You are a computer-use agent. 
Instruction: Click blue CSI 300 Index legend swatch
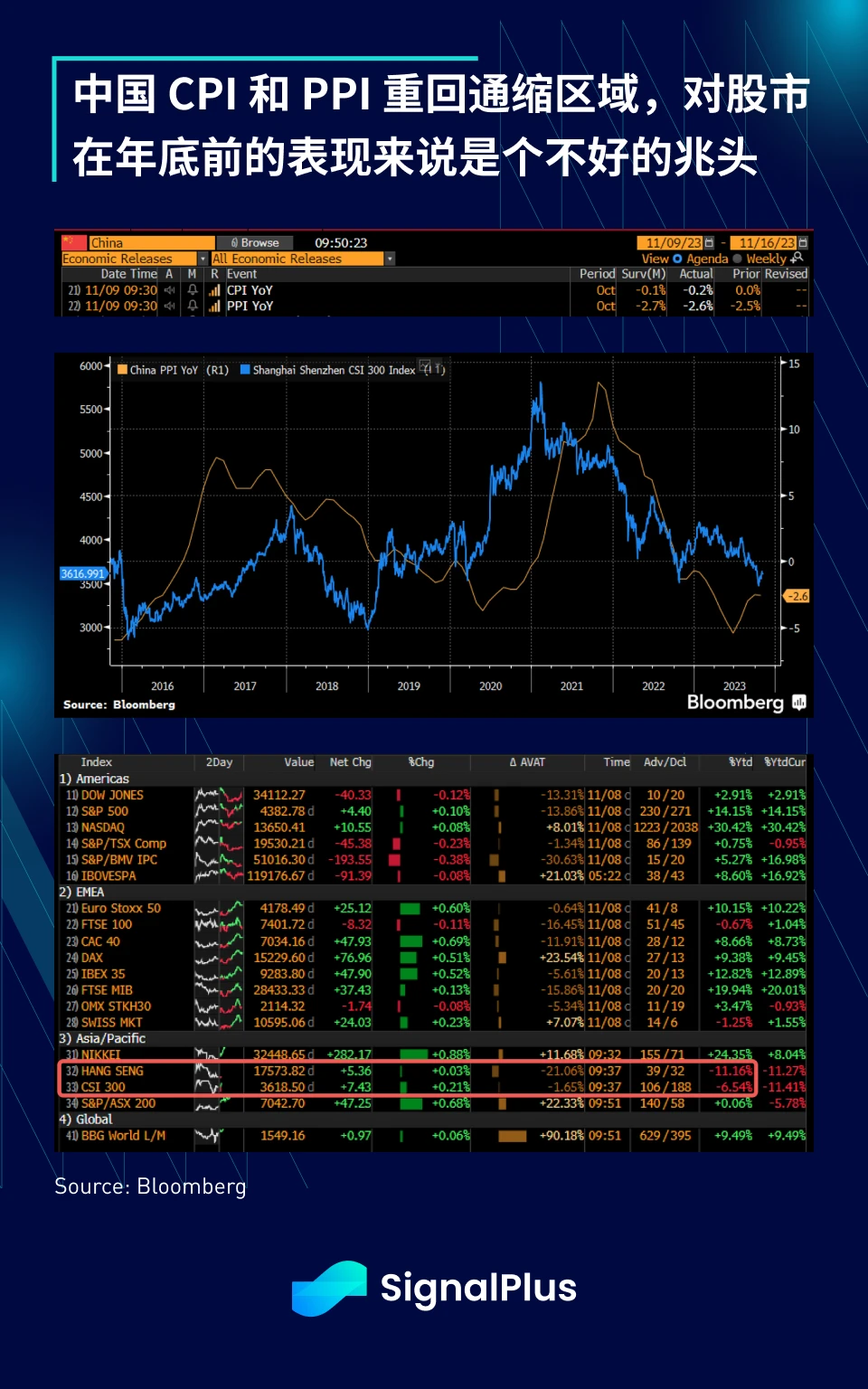tap(245, 369)
